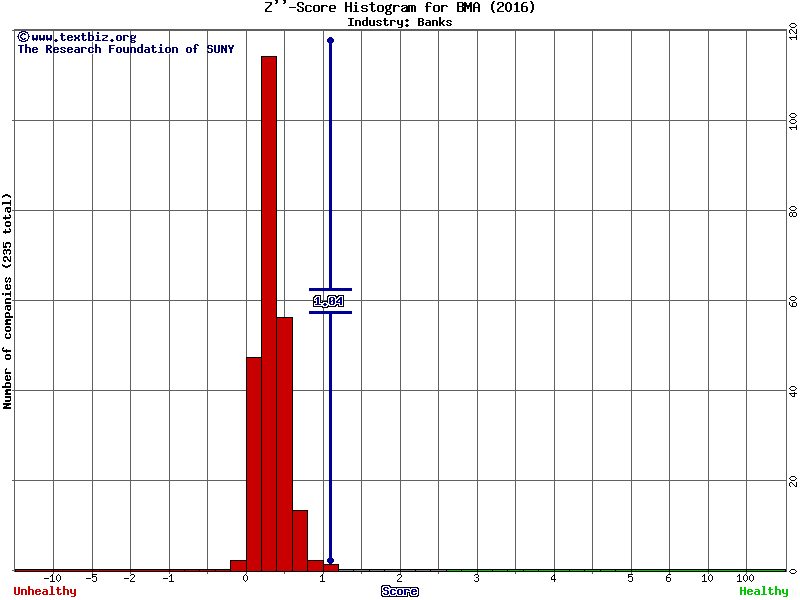Viewport: 800px width, 600px height.
Task: Select the 'Industry: Banks' subtitle
Action: click(399, 22)
